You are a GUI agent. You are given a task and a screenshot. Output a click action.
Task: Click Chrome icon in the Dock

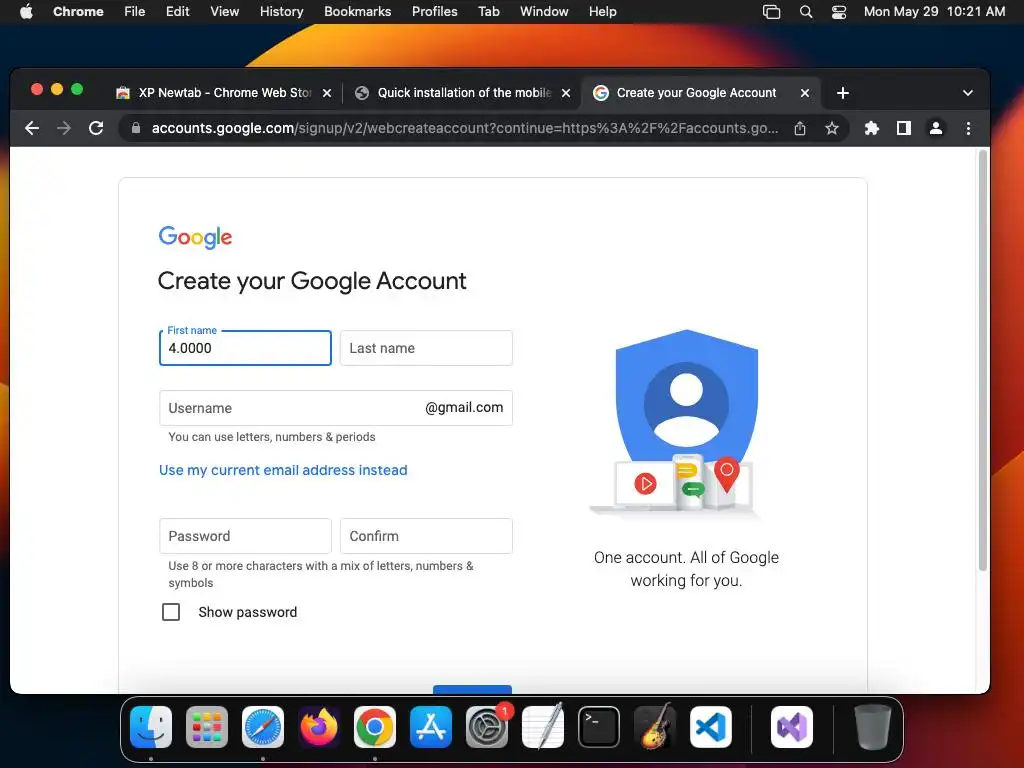(375, 727)
